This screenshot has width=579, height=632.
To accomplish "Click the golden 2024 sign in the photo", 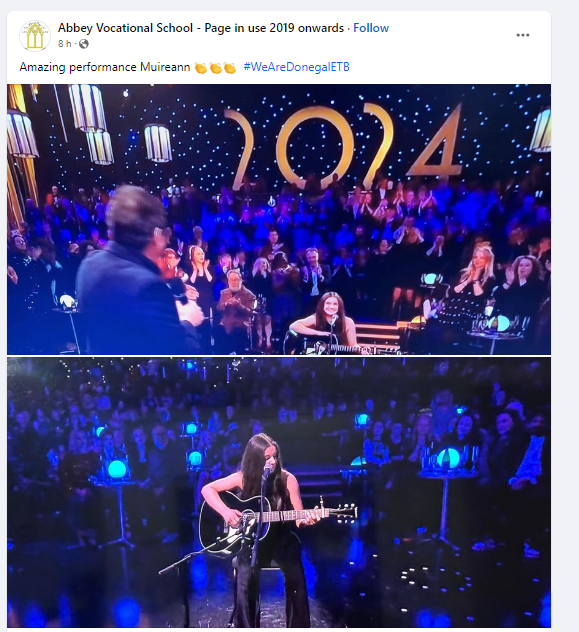I will coord(344,147).
